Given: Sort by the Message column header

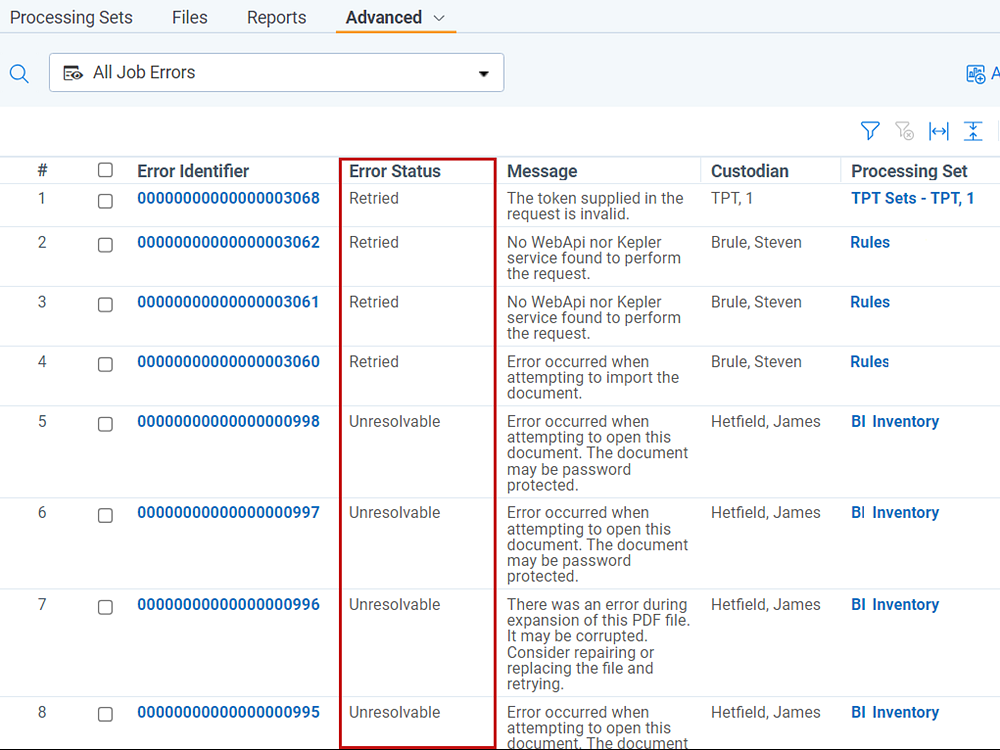Looking at the screenshot, I should 542,171.
